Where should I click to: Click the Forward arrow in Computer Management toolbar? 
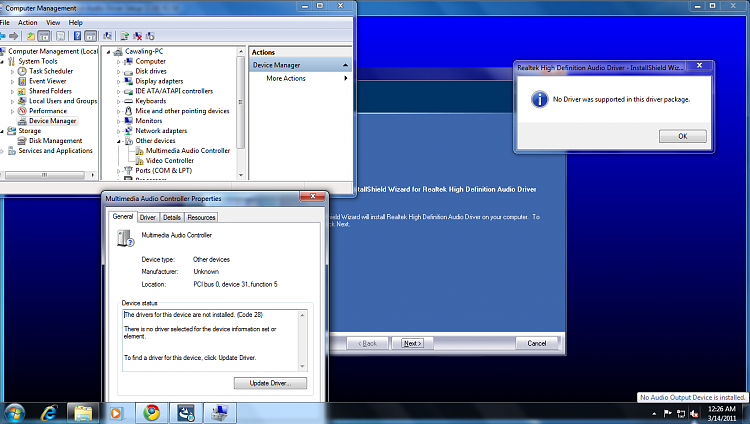[x=13, y=36]
